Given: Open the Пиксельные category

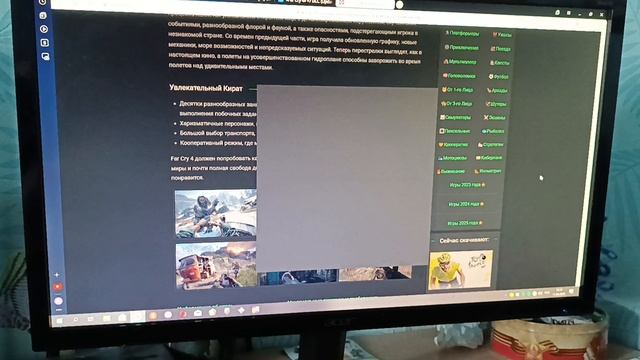Looking at the screenshot, I should pyautogui.click(x=454, y=131).
